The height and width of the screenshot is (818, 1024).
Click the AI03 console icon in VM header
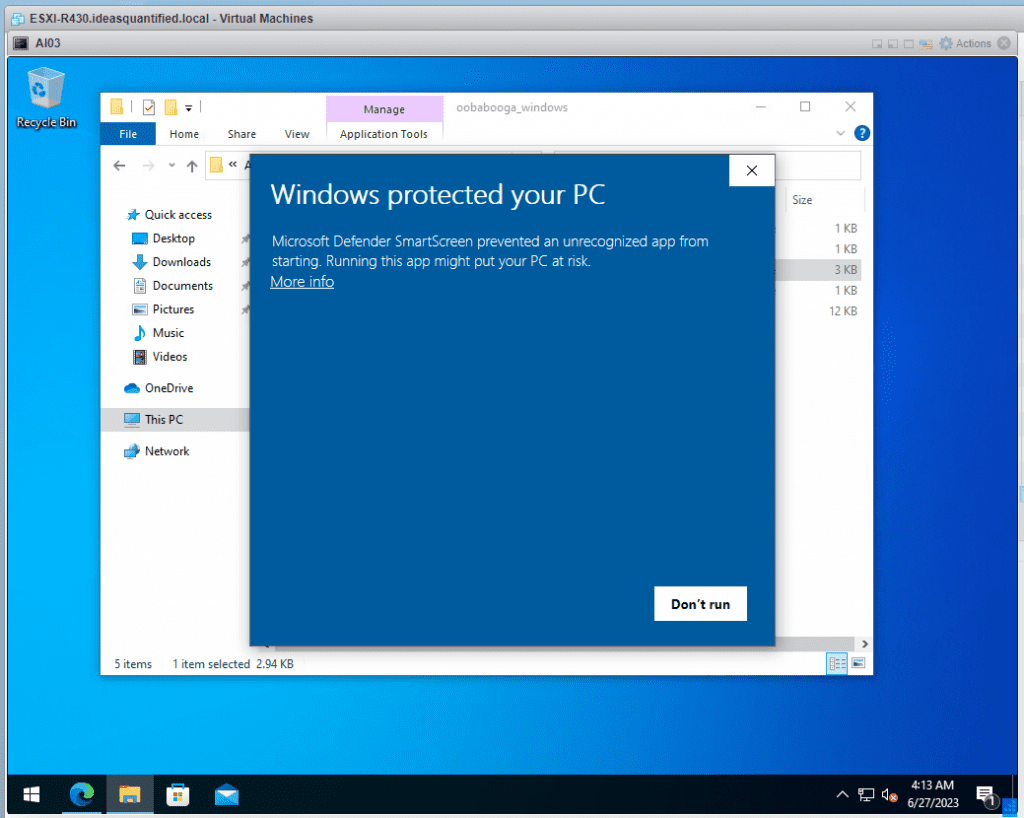coord(21,43)
